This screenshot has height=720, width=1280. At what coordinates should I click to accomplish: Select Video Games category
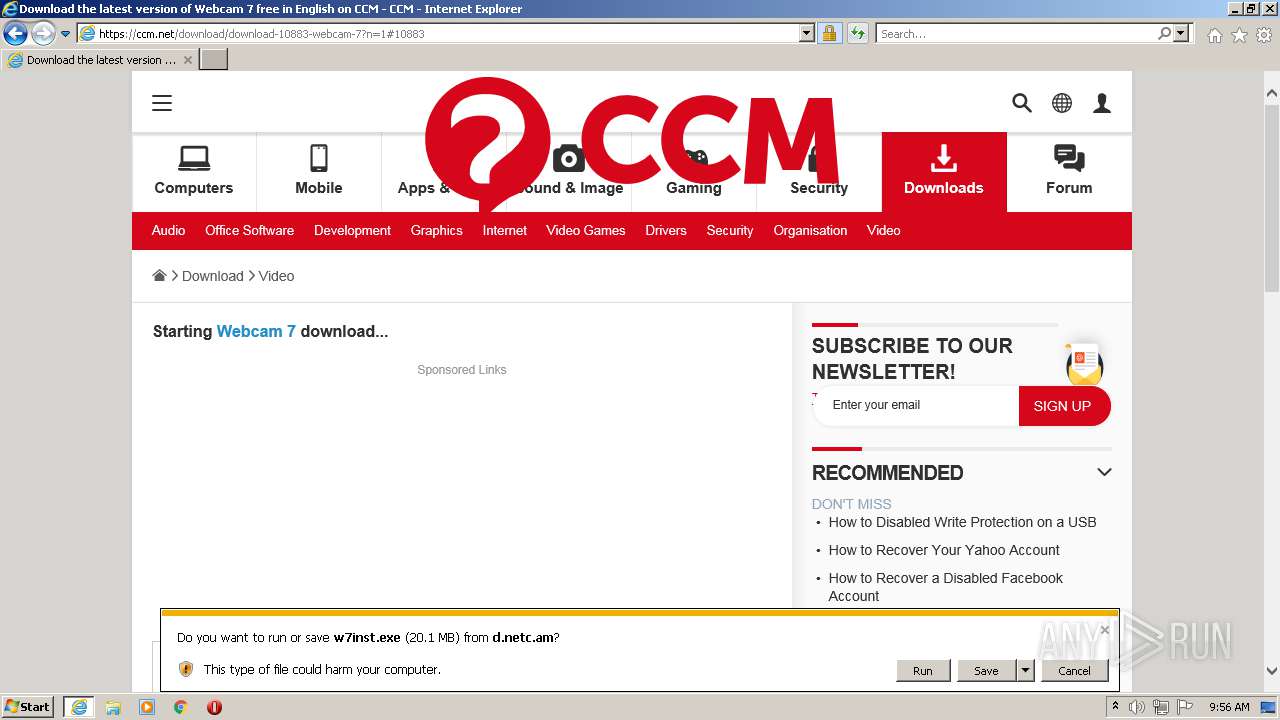586,230
